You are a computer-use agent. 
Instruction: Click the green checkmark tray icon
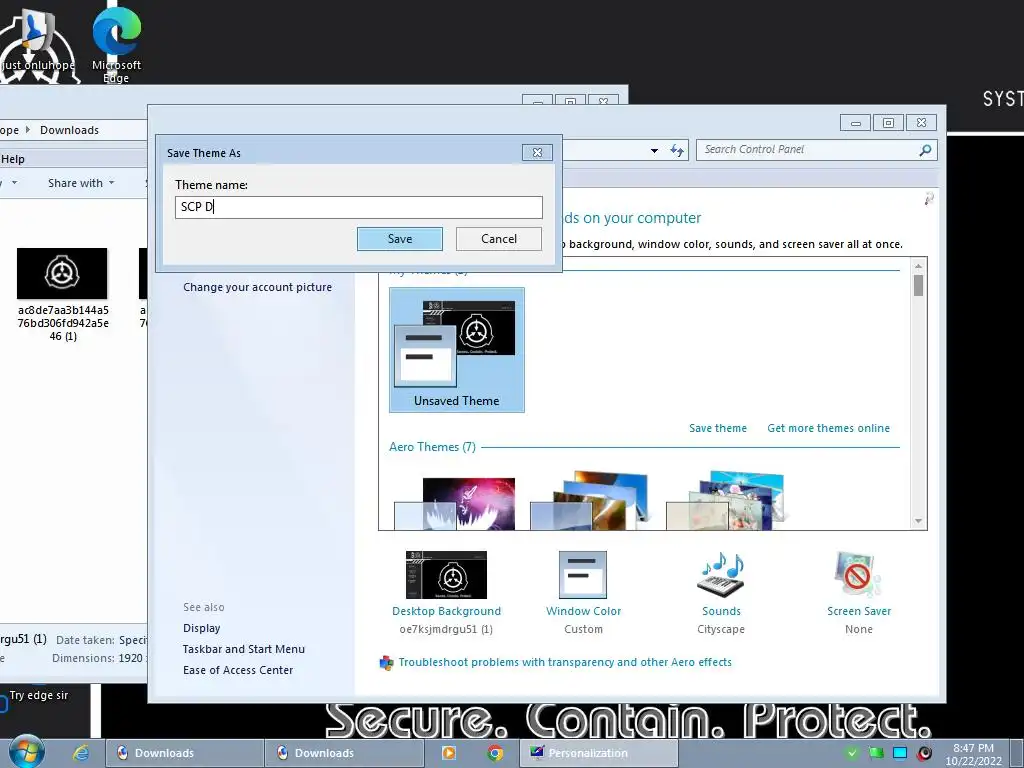click(852, 753)
